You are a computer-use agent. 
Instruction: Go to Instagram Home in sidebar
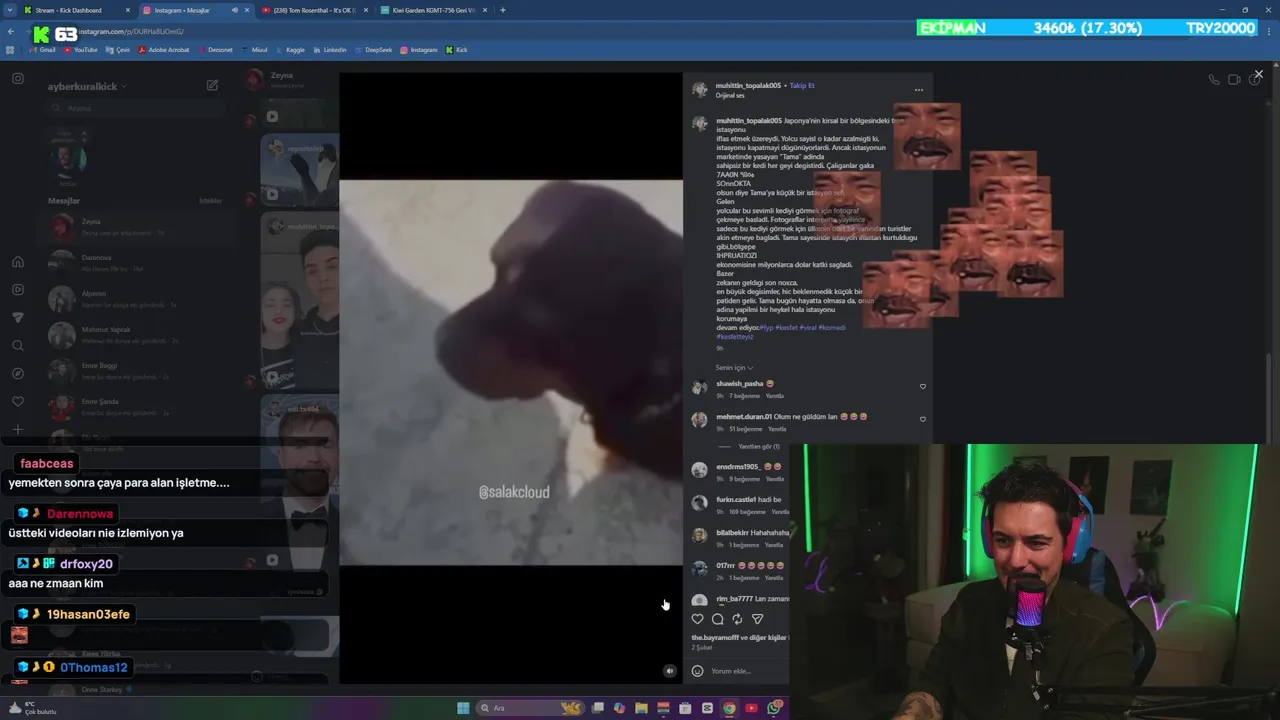tap(17, 262)
